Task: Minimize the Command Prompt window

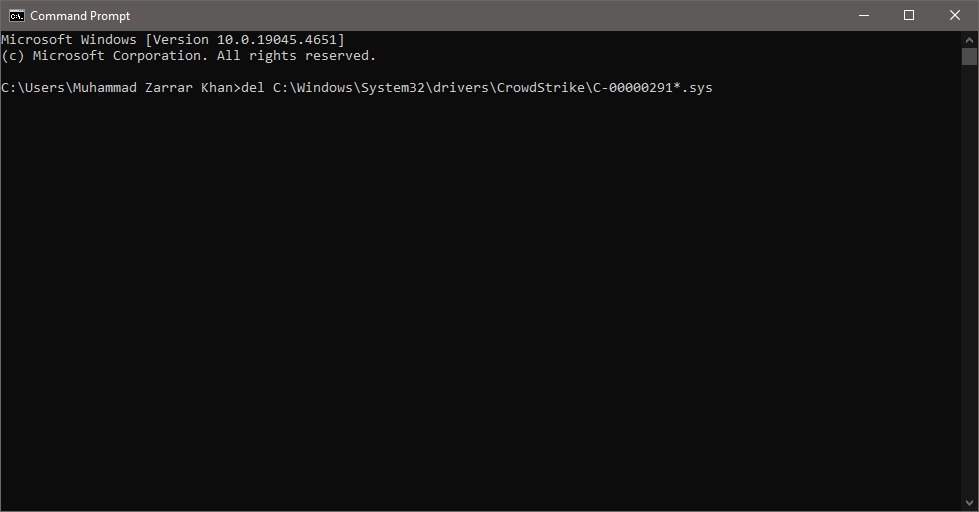Action: (863, 15)
